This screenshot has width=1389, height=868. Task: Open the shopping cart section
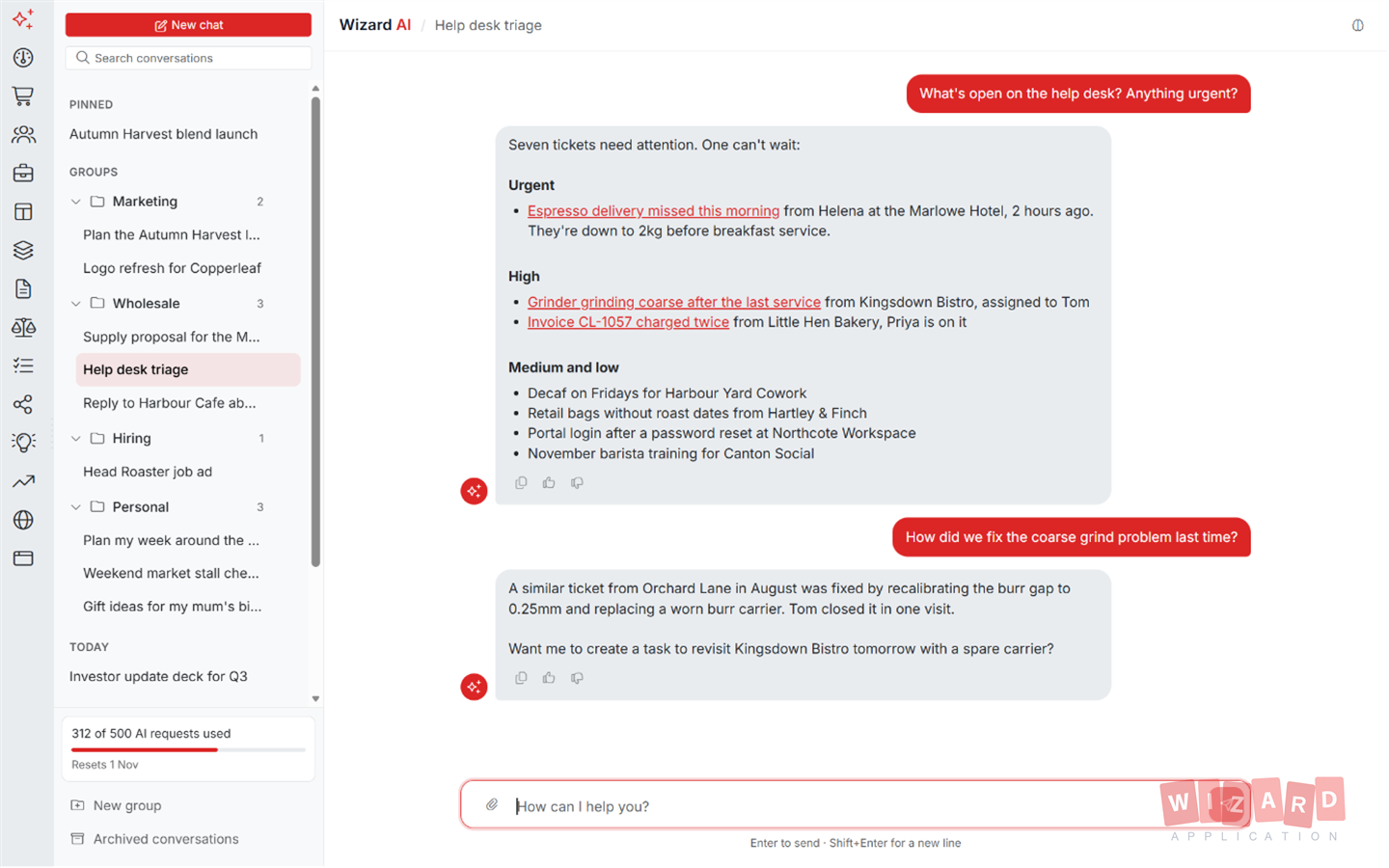pyautogui.click(x=23, y=96)
